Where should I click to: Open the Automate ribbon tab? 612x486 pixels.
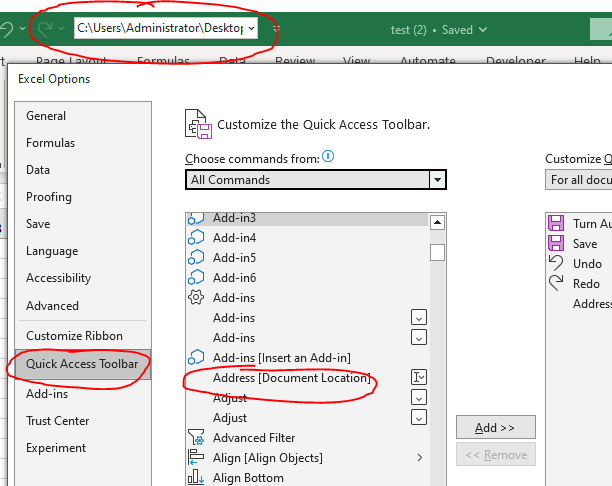[x=428, y=61]
